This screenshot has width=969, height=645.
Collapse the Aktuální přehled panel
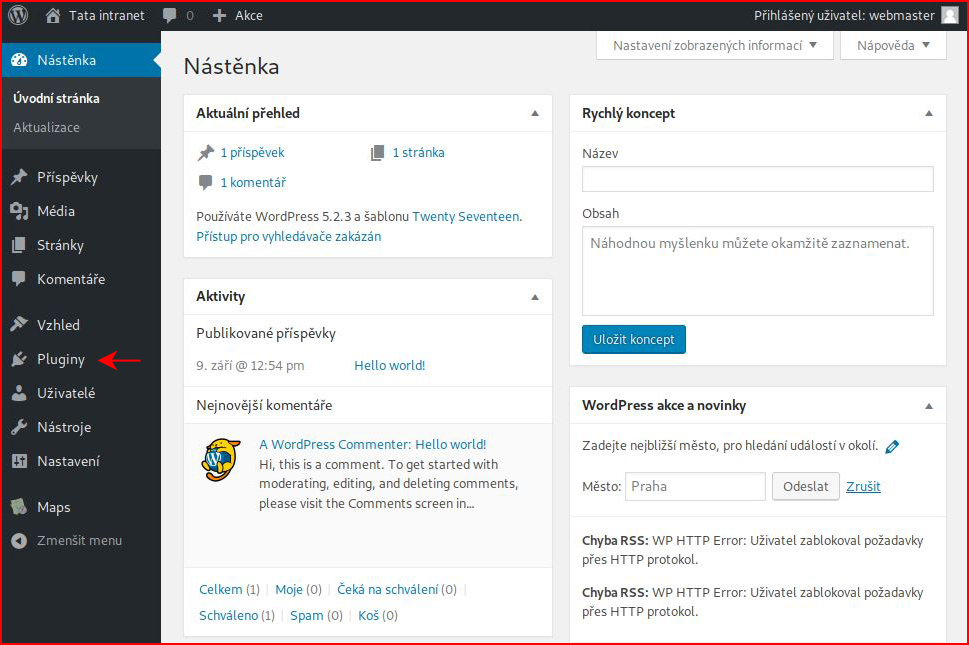[535, 113]
